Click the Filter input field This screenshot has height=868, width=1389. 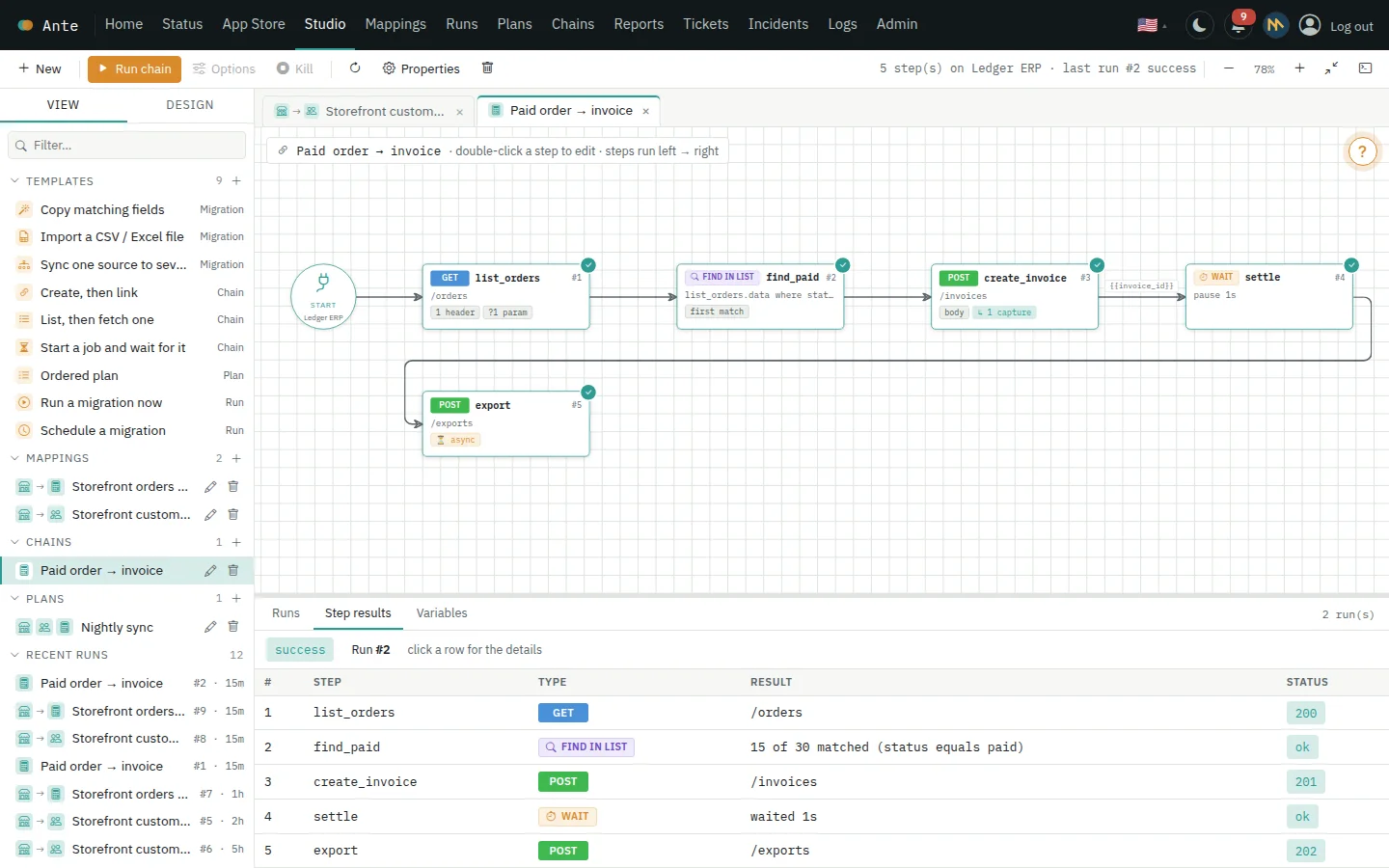(x=126, y=145)
